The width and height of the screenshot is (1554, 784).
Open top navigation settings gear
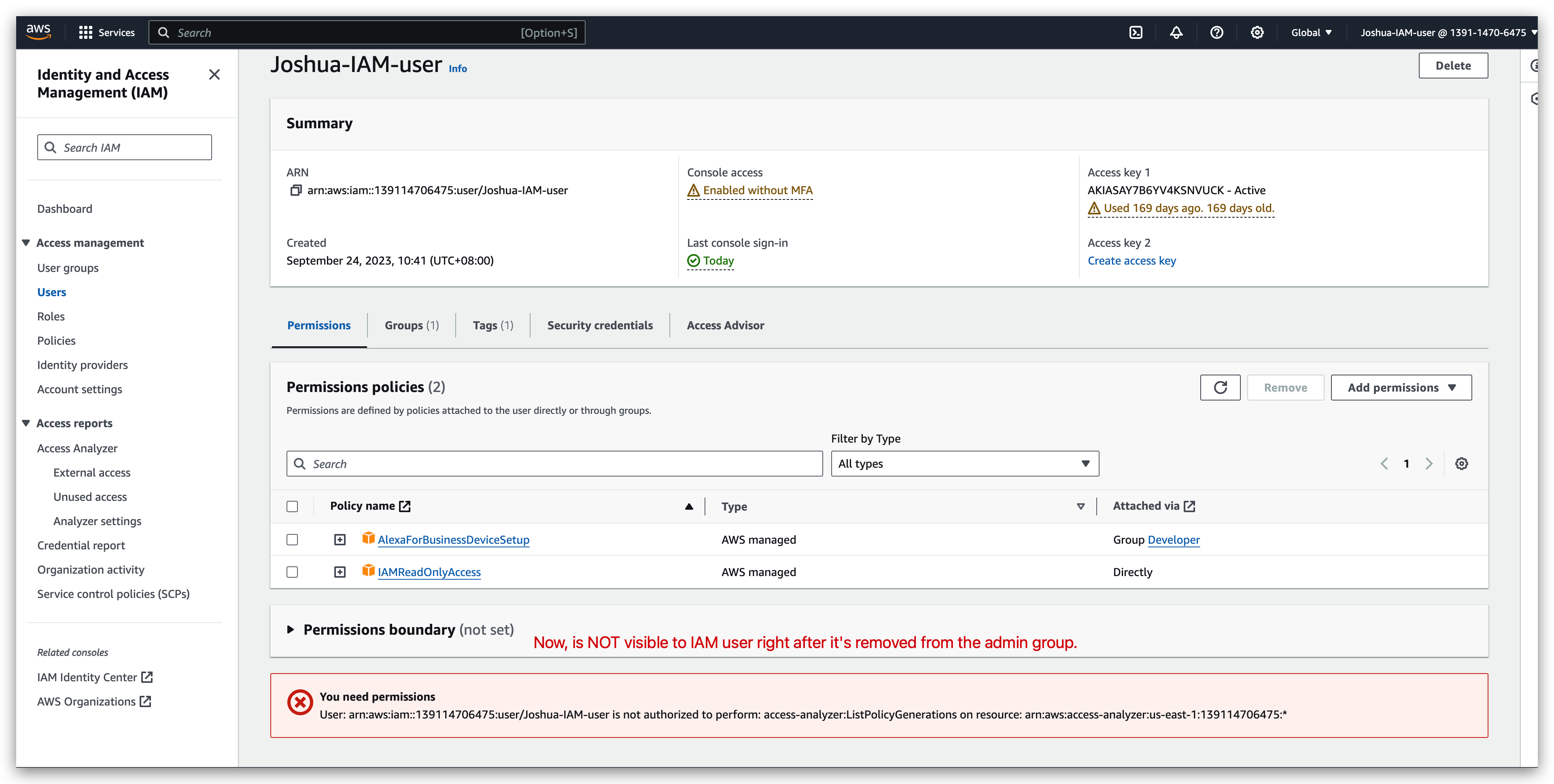[x=1257, y=32]
